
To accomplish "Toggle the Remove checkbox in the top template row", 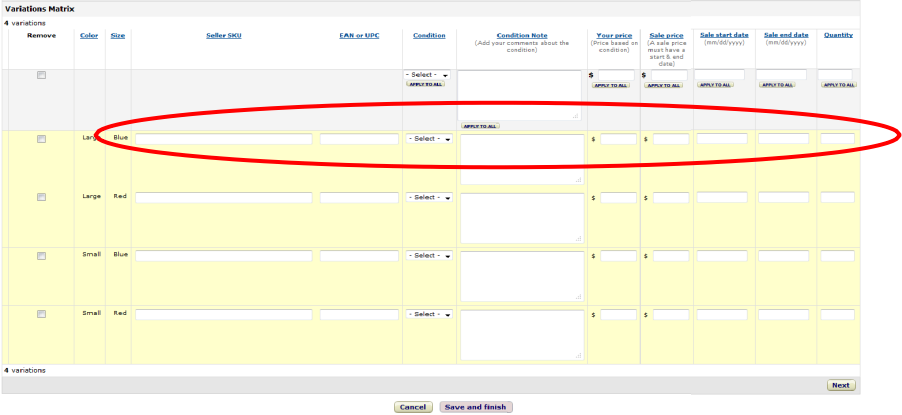I will (41, 75).
